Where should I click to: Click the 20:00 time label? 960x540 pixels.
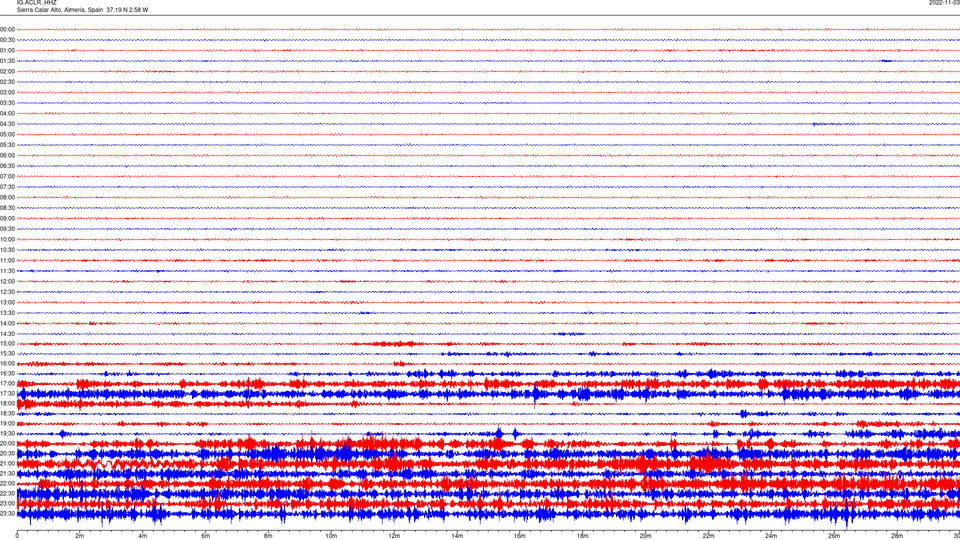click(7, 443)
